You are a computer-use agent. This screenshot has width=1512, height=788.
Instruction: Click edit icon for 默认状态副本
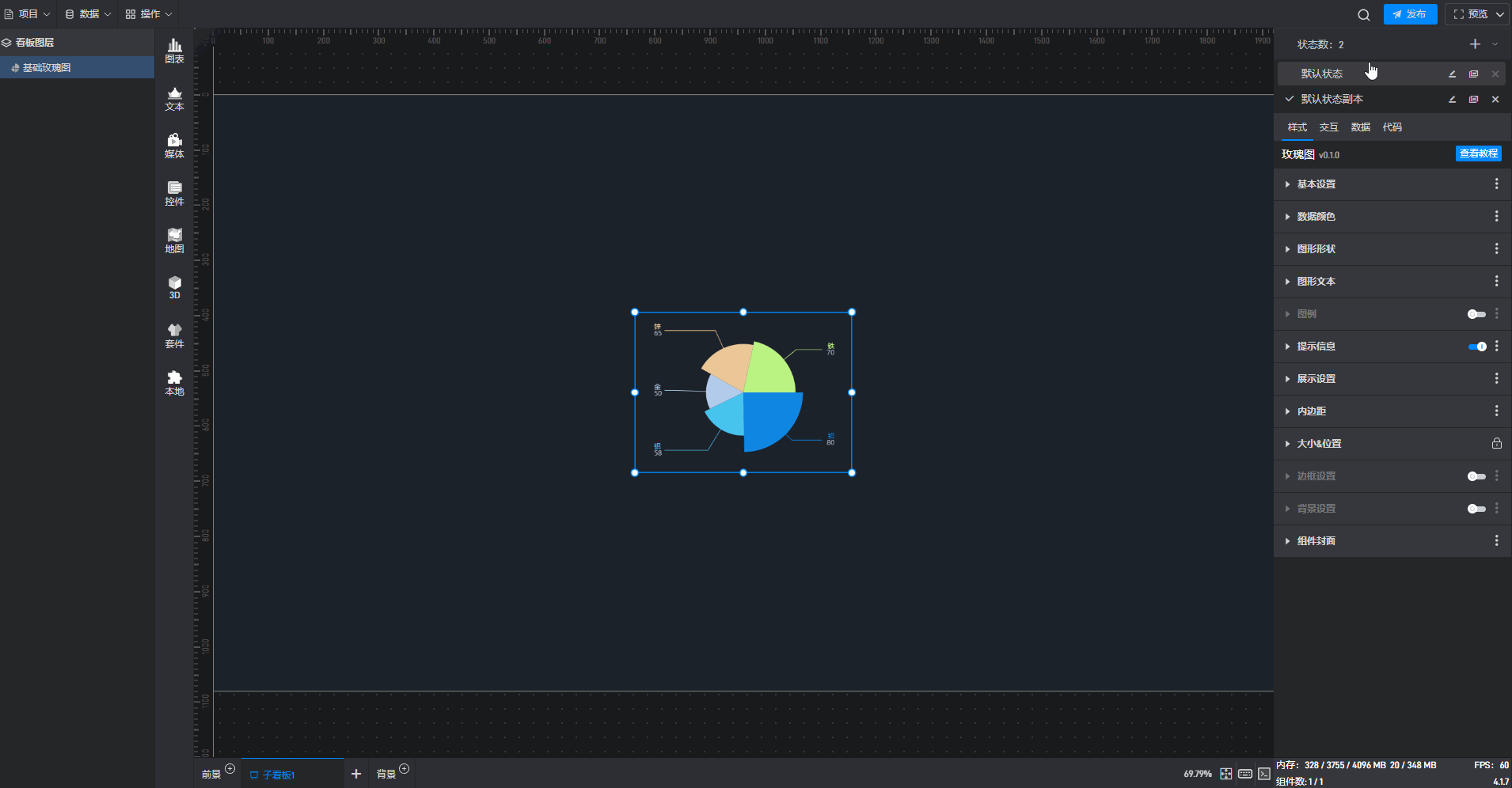pyautogui.click(x=1452, y=100)
